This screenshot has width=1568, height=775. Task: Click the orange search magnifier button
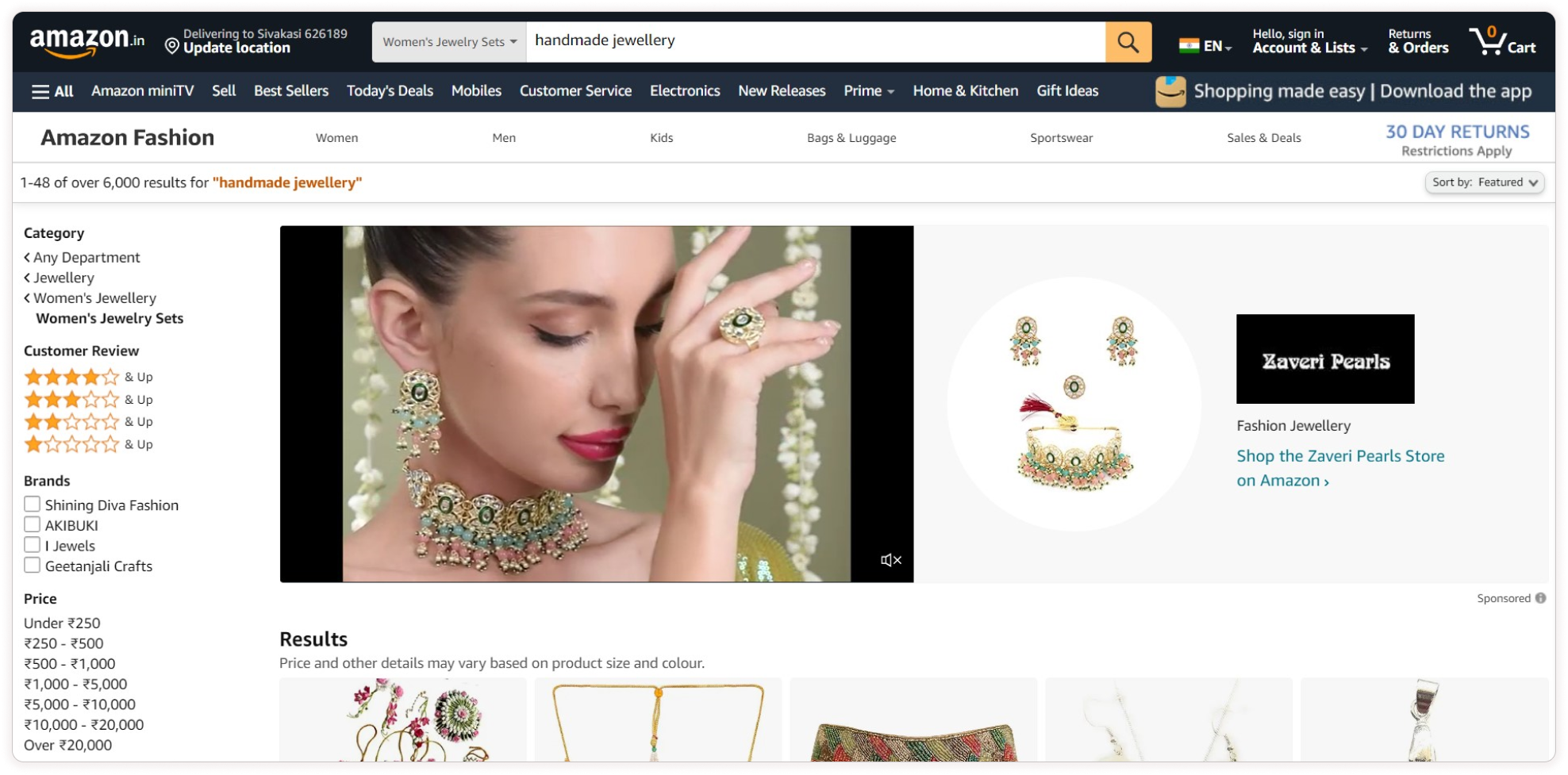(x=1128, y=42)
